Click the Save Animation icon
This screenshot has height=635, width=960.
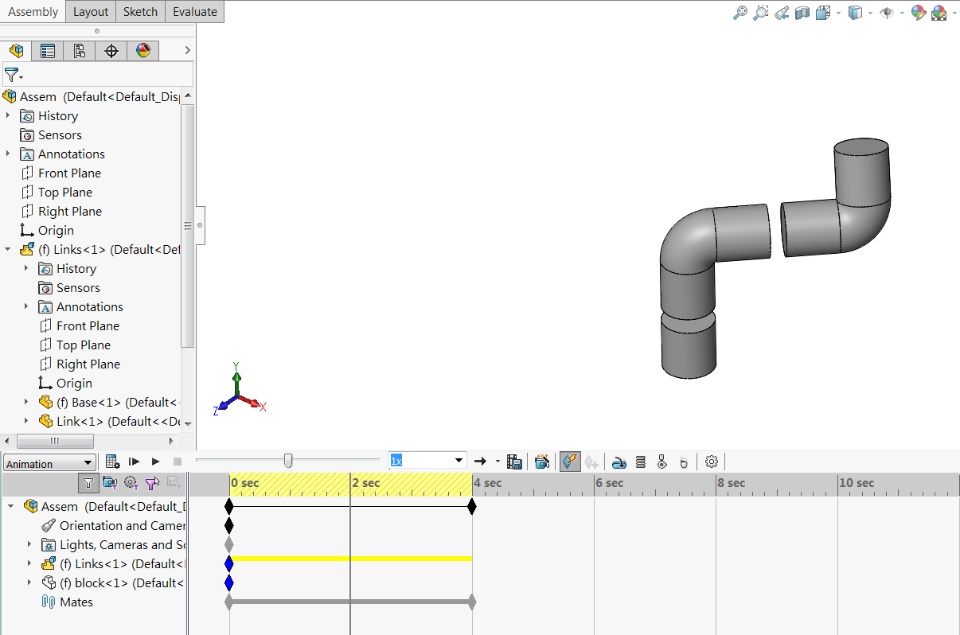pos(514,461)
